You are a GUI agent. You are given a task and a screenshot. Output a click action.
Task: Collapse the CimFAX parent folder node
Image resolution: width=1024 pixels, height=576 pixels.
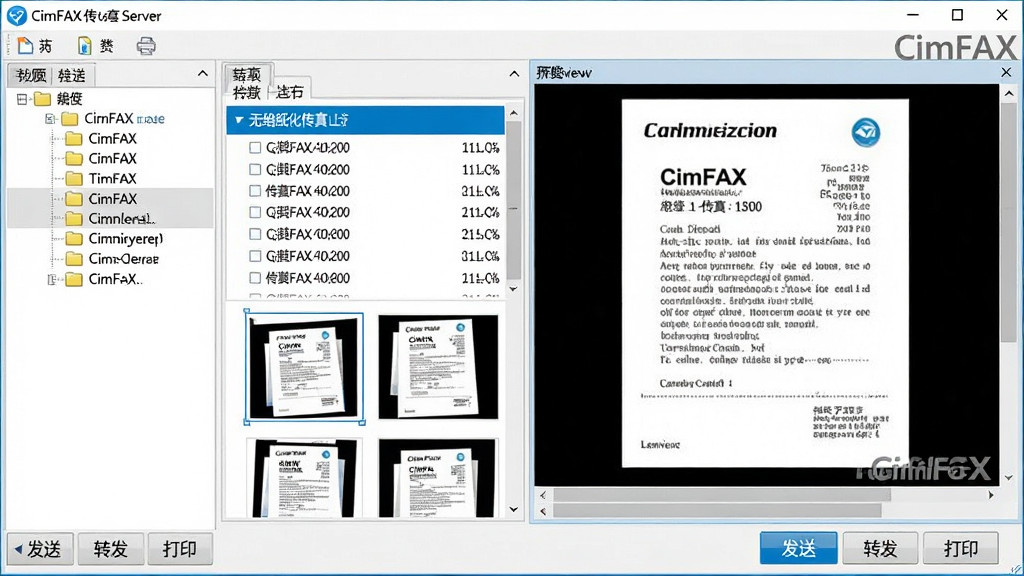pyautogui.click(x=50, y=119)
